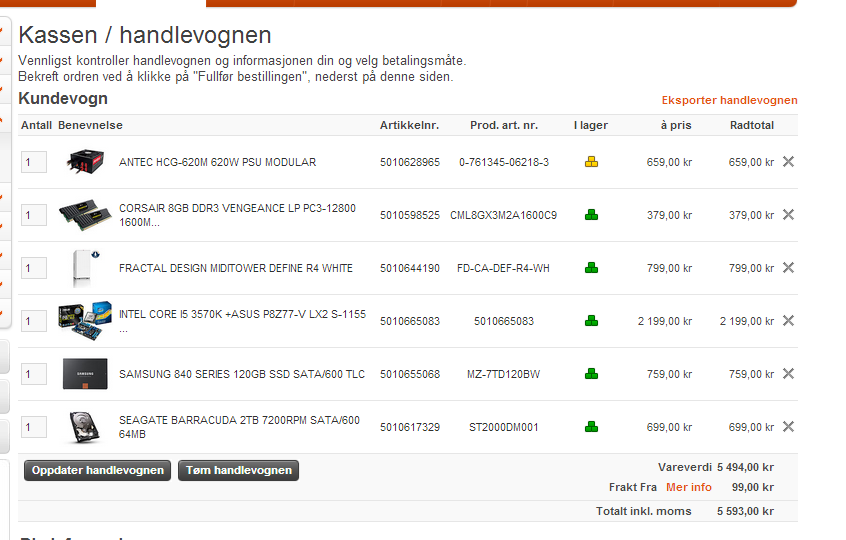The height and width of the screenshot is (540, 846).
Task: Click total amount 5 593,00 kr
Action: coord(745,511)
